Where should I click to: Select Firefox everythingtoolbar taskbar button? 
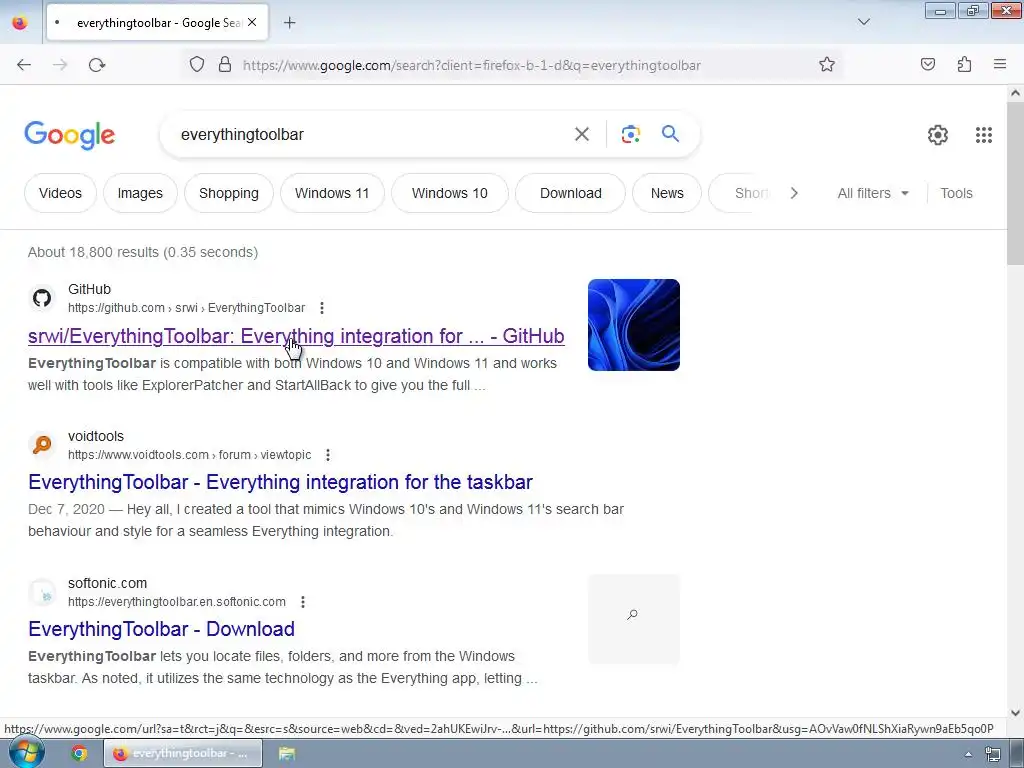[183, 753]
